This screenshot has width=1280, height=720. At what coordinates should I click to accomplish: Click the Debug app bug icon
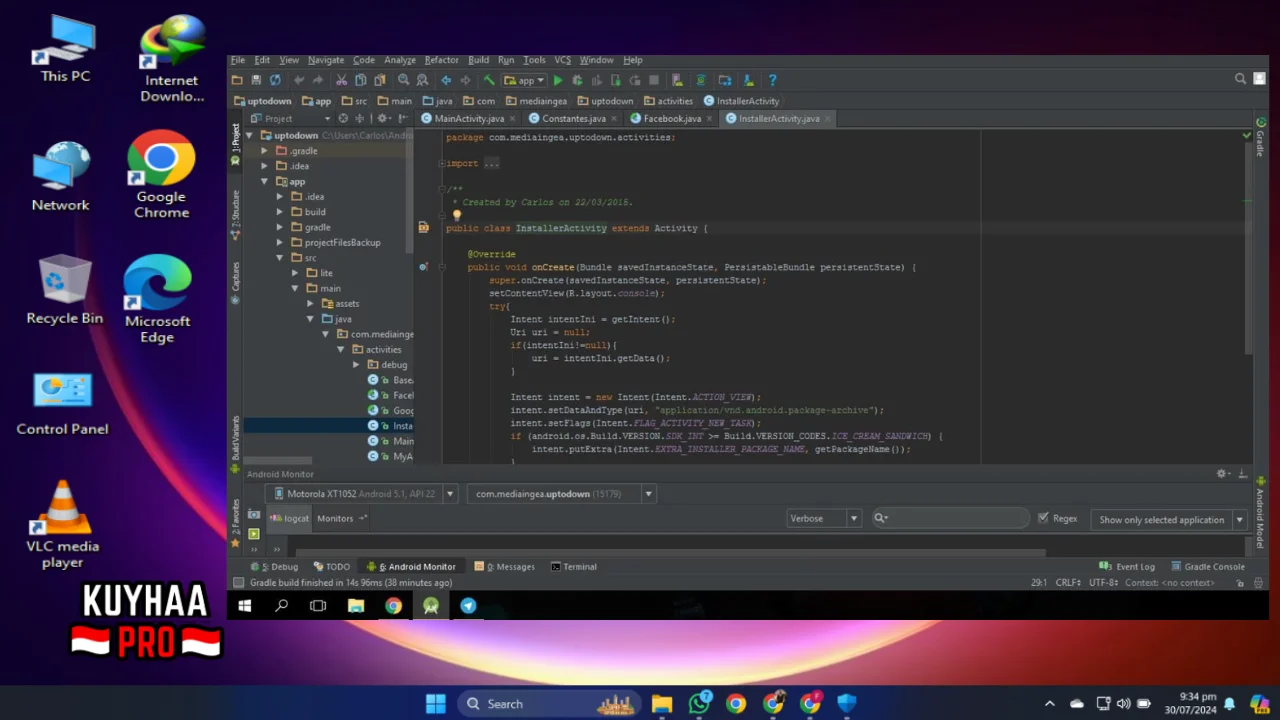point(577,80)
